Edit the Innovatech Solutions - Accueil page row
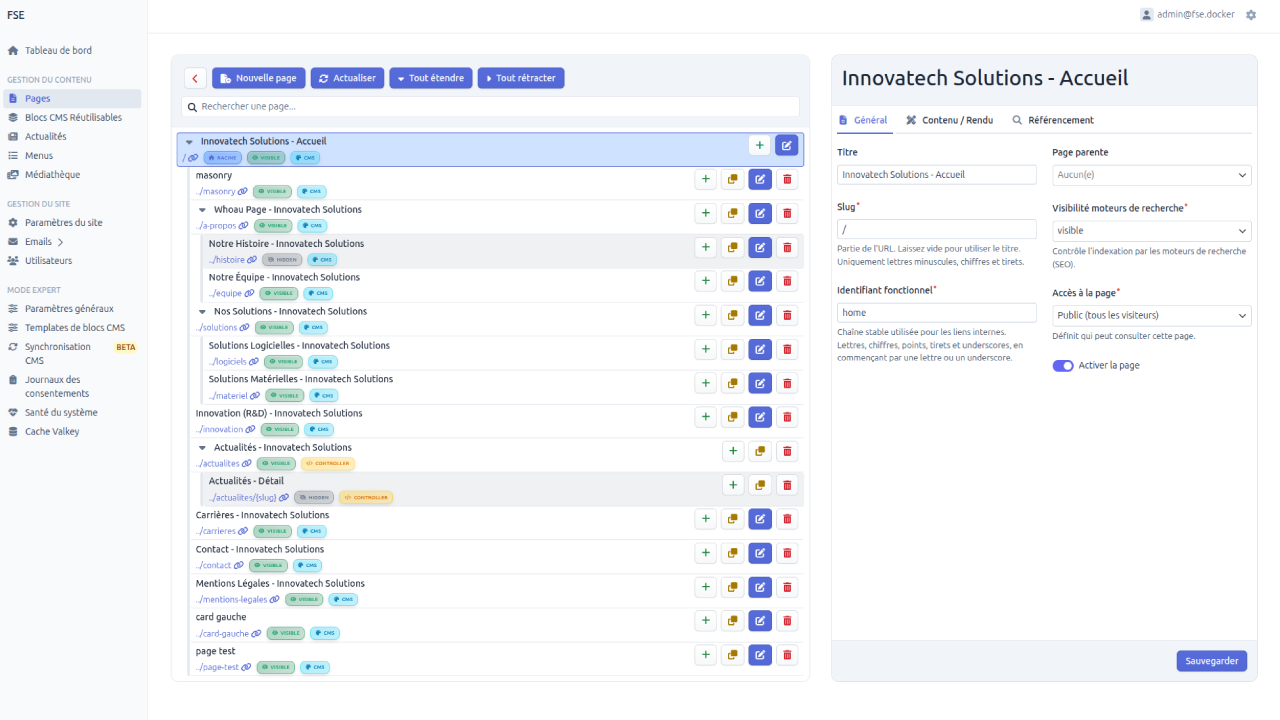 click(787, 145)
